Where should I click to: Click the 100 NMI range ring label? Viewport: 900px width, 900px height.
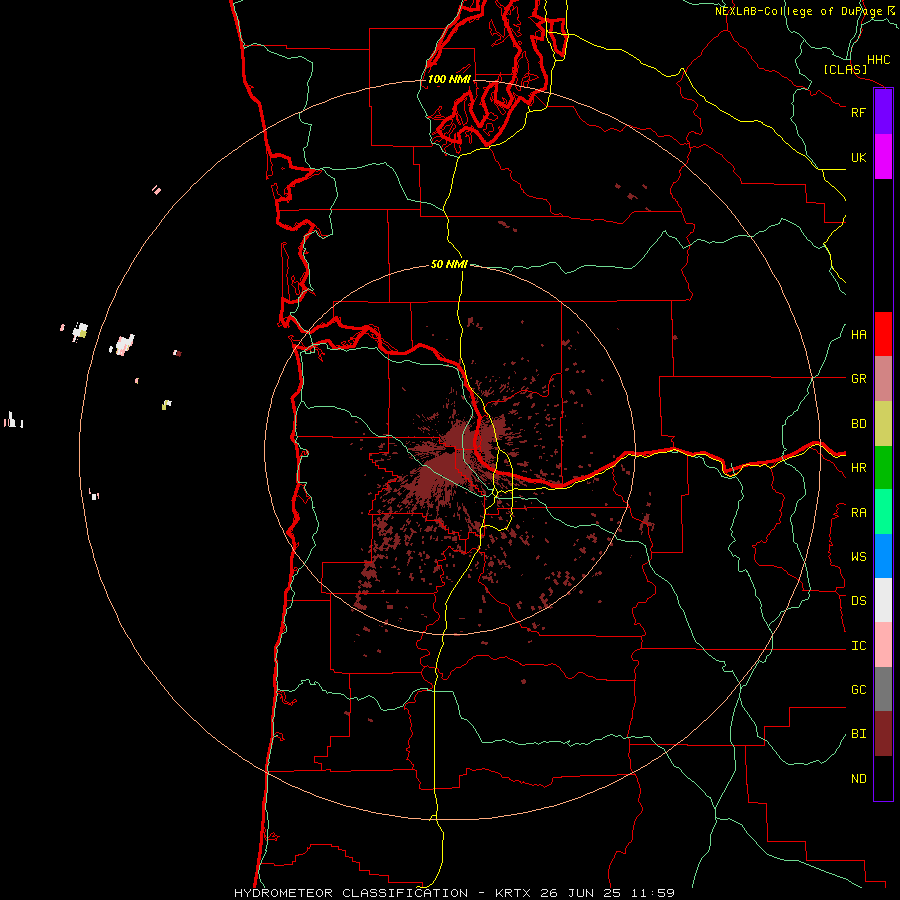coord(449,79)
